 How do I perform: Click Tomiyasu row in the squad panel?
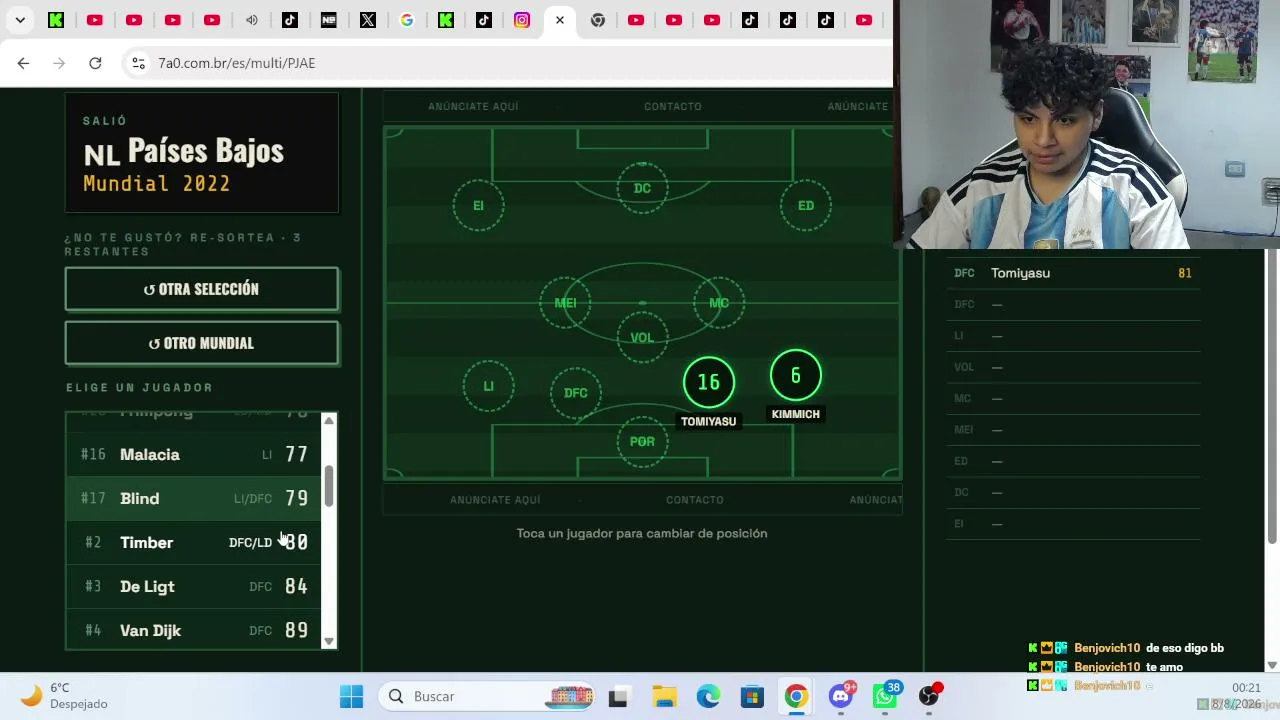tap(1073, 273)
